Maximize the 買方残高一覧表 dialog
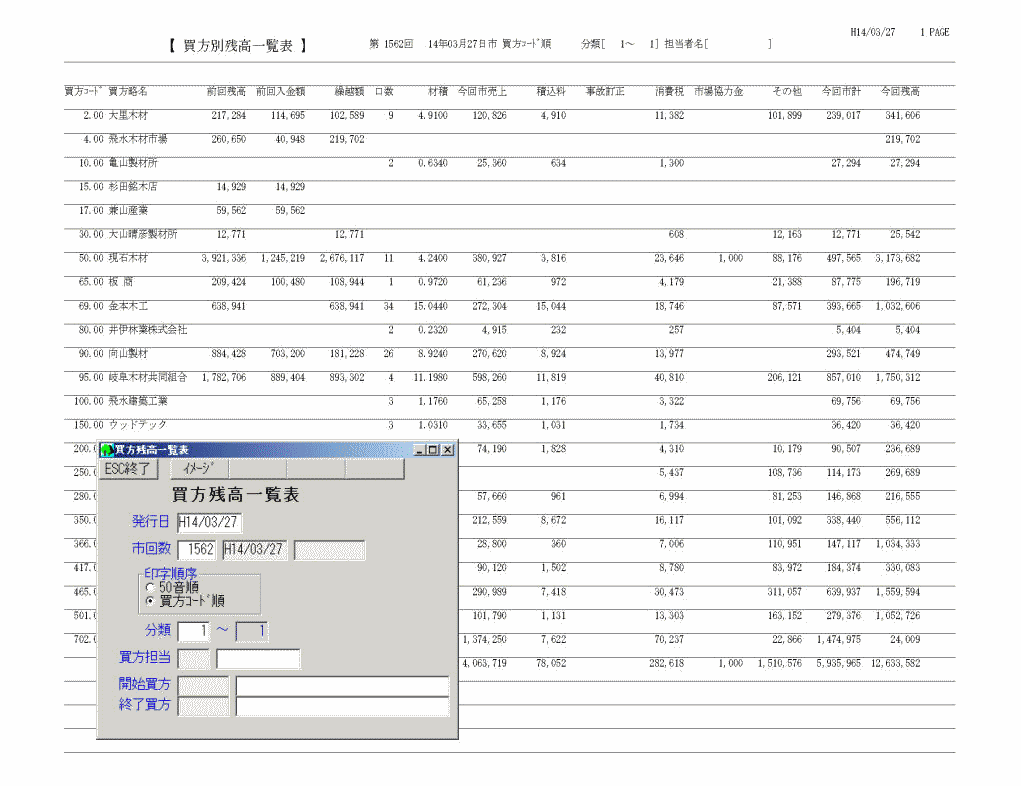 click(432, 450)
